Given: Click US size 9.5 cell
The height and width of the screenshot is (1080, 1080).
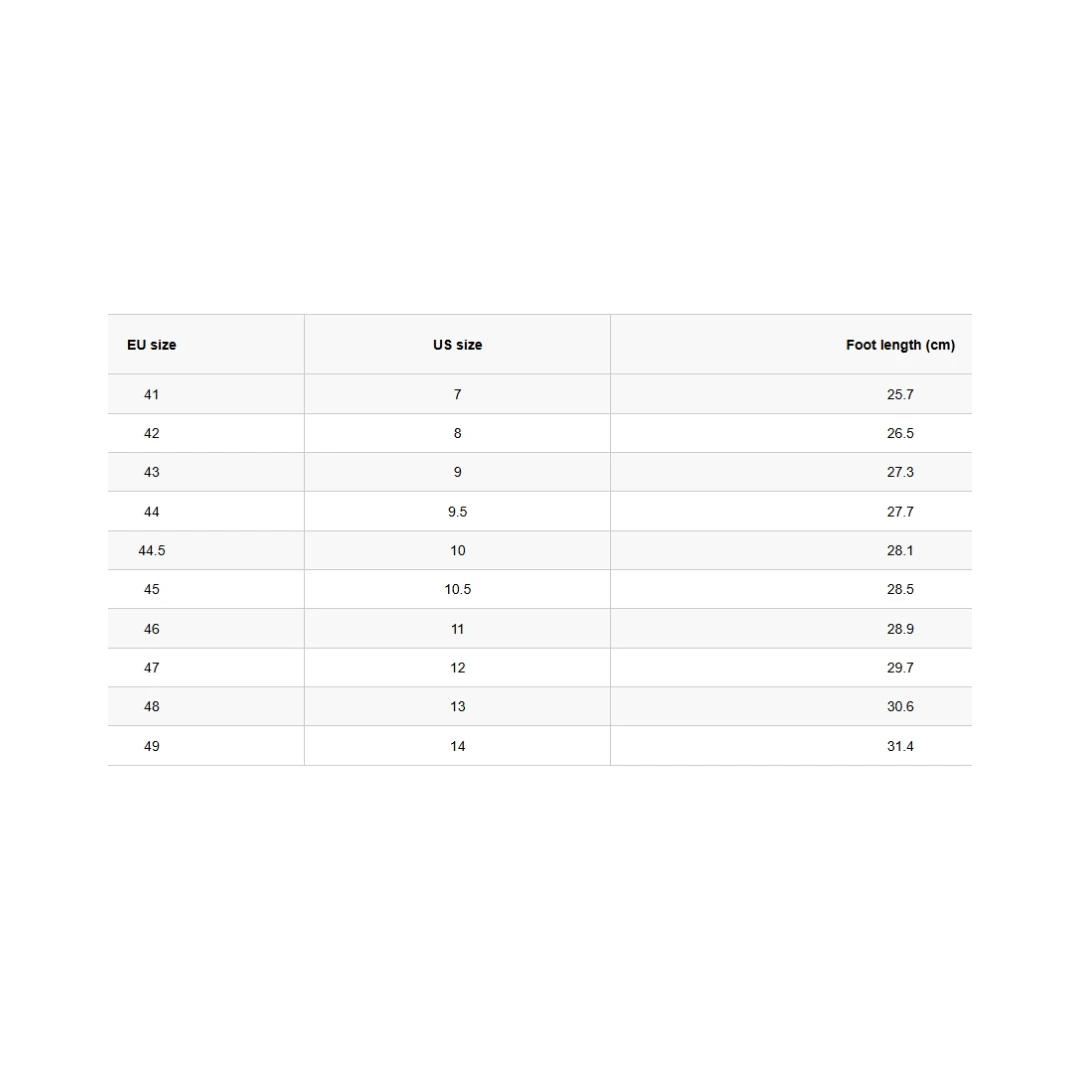Looking at the screenshot, I should [x=457, y=511].
